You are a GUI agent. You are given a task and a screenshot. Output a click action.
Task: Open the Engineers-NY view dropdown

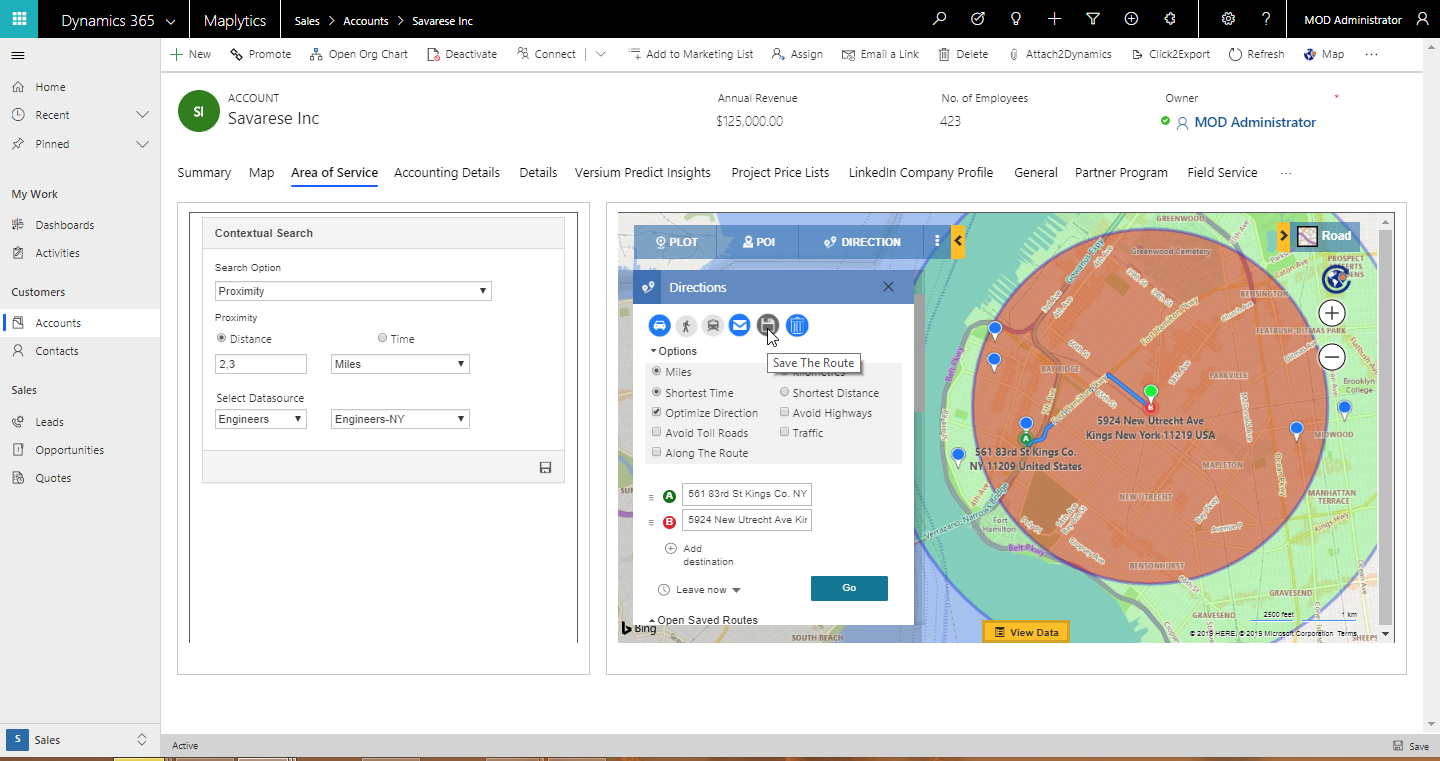coord(400,419)
